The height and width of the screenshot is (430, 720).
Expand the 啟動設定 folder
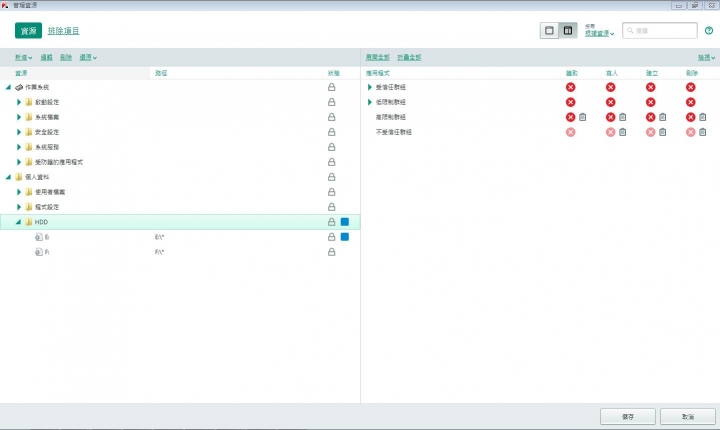point(19,102)
